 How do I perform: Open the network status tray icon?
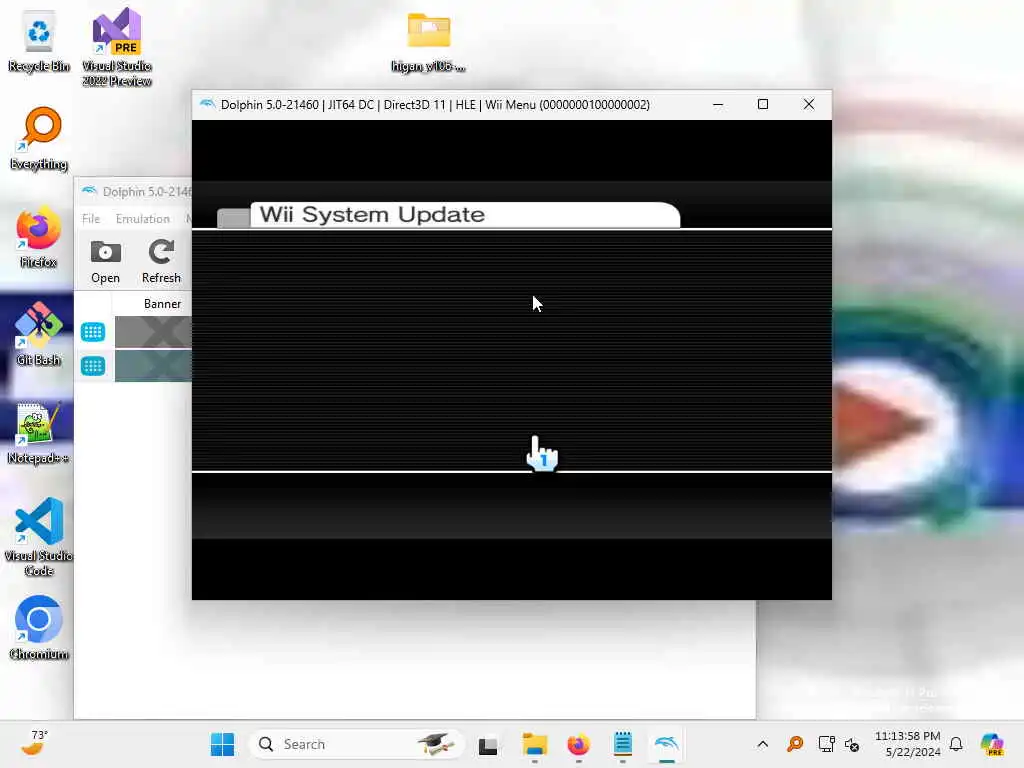pyautogui.click(x=826, y=744)
